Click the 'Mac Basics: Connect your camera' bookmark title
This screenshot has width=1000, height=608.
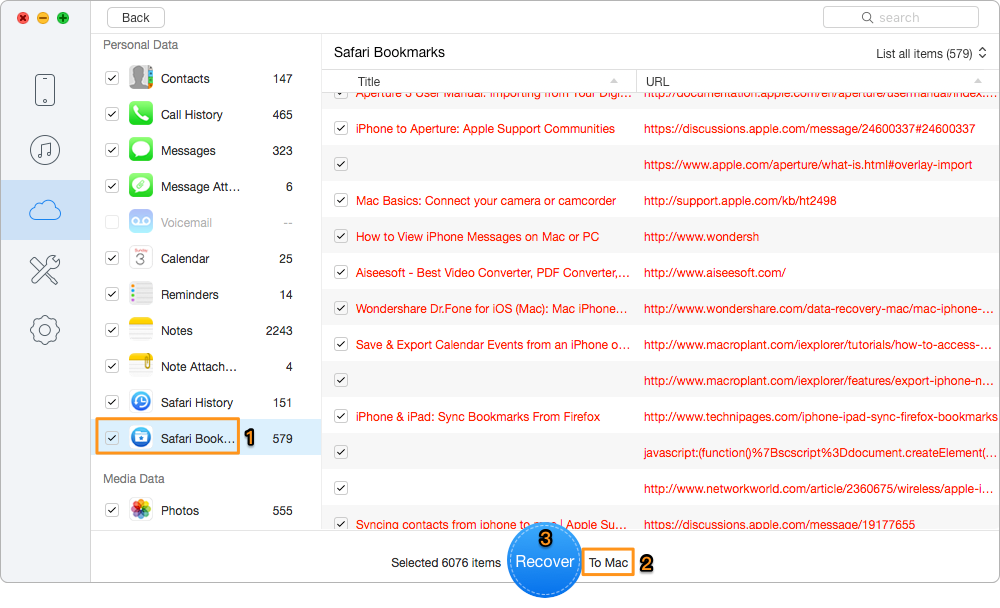[x=486, y=201]
